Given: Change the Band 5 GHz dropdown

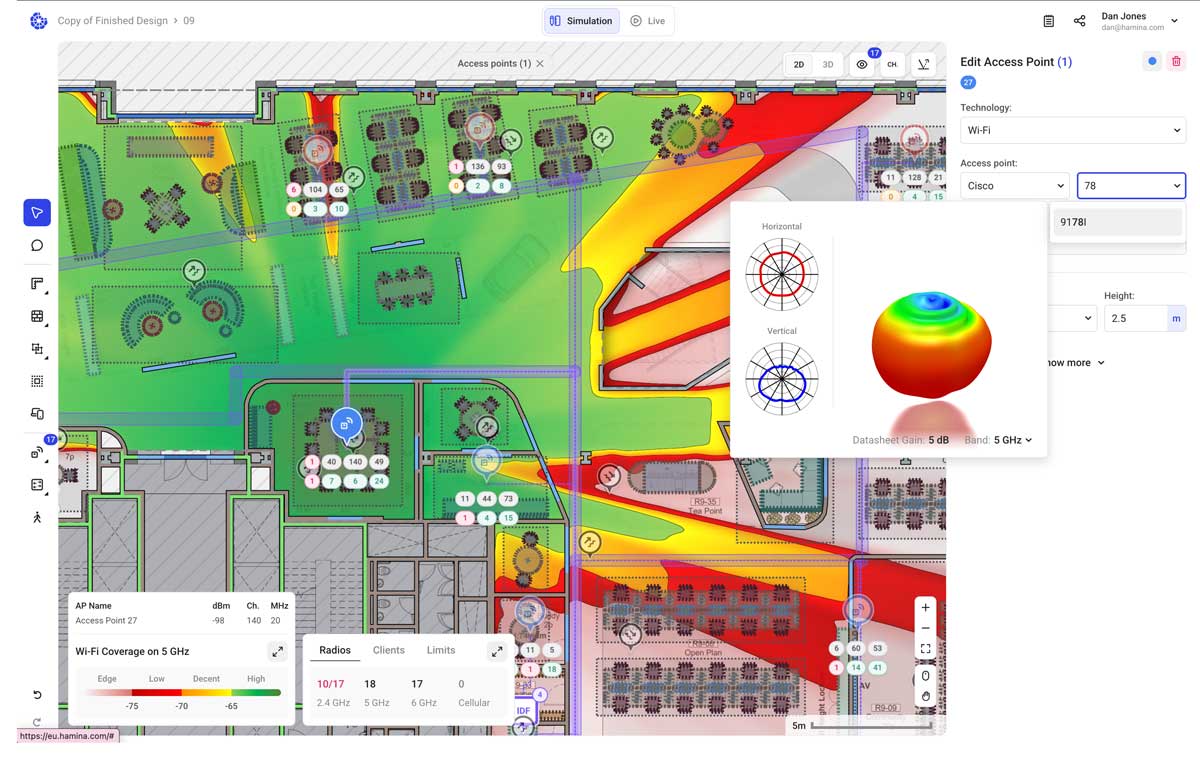Looking at the screenshot, I should [x=1012, y=440].
